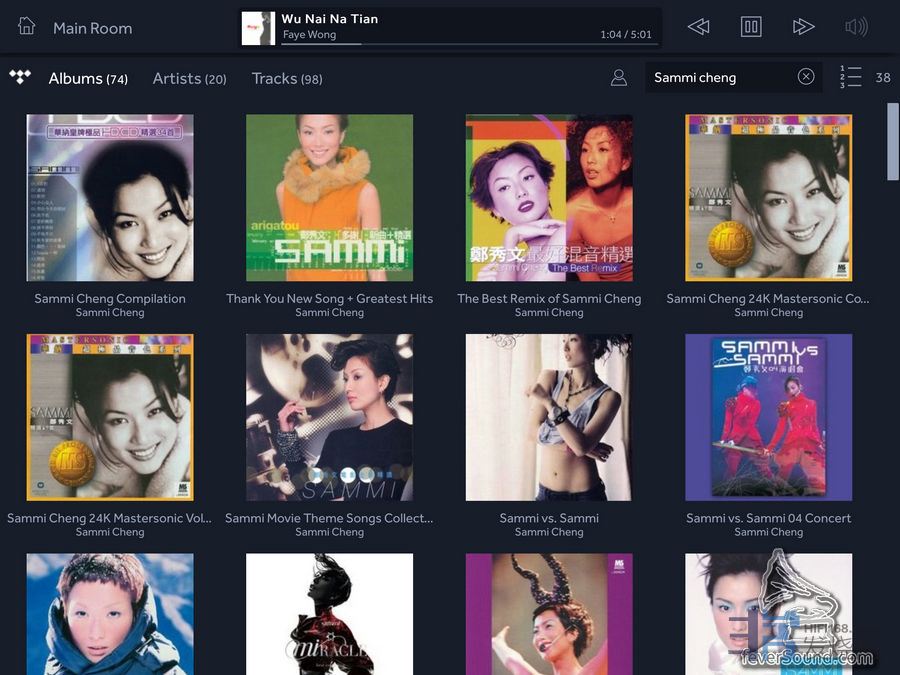Open the user account profile icon
The height and width of the screenshot is (675, 900).
[x=619, y=78]
